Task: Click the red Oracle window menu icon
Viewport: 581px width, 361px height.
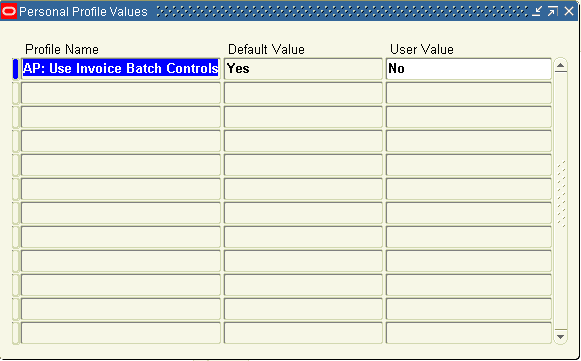Action: (9, 11)
